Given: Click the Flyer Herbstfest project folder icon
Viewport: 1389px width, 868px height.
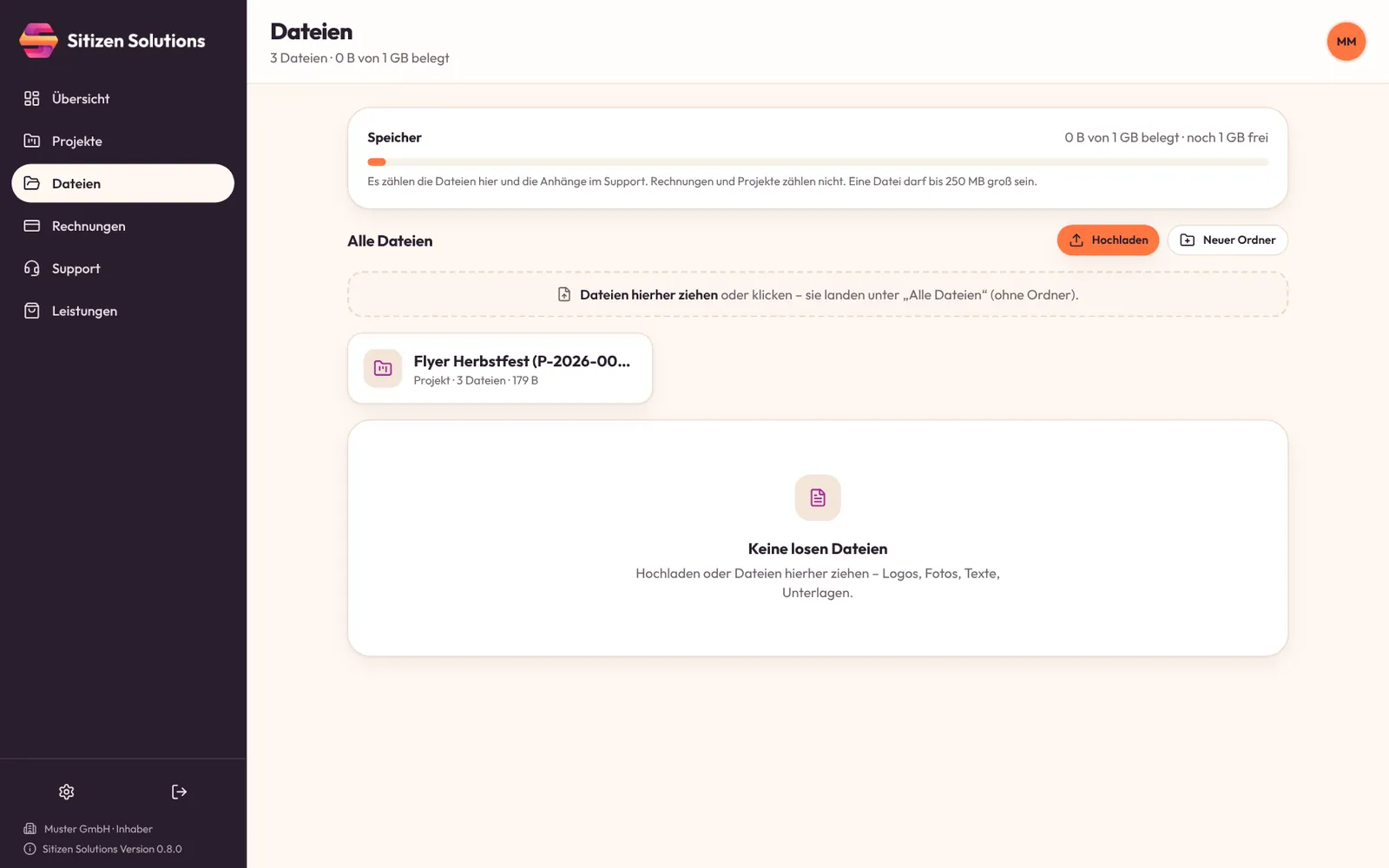Looking at the screenshot, I should pyautogui.click(x=383, y=368).
